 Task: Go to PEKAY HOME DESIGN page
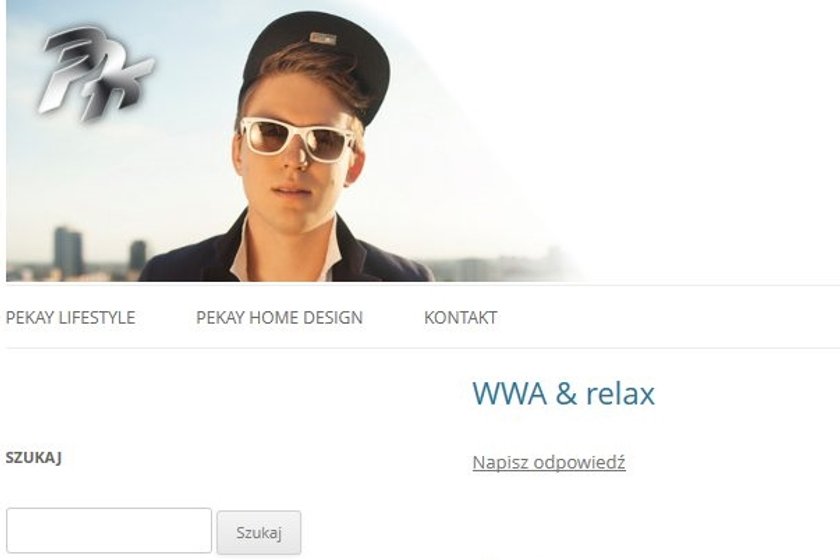pyautogui.click(x=279, y=317)
